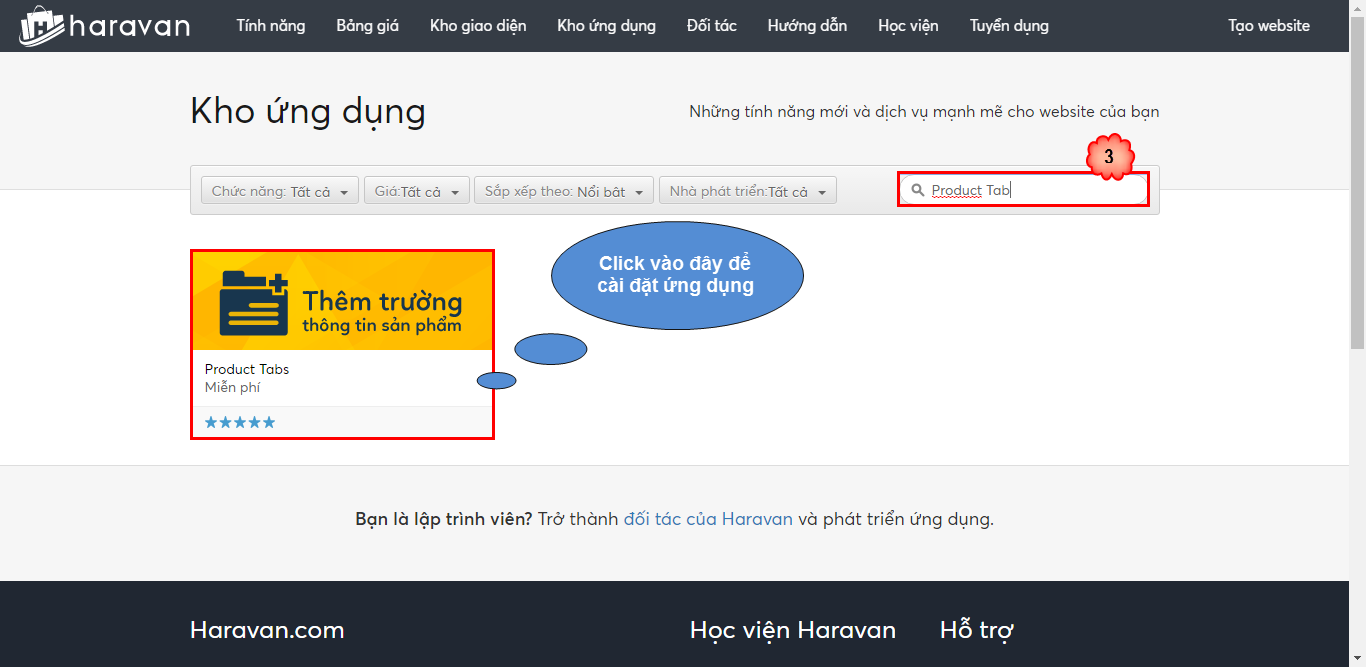Click the Kho ứng dụng page heading
Screen dimensions: 1366x667
(308, 111)
